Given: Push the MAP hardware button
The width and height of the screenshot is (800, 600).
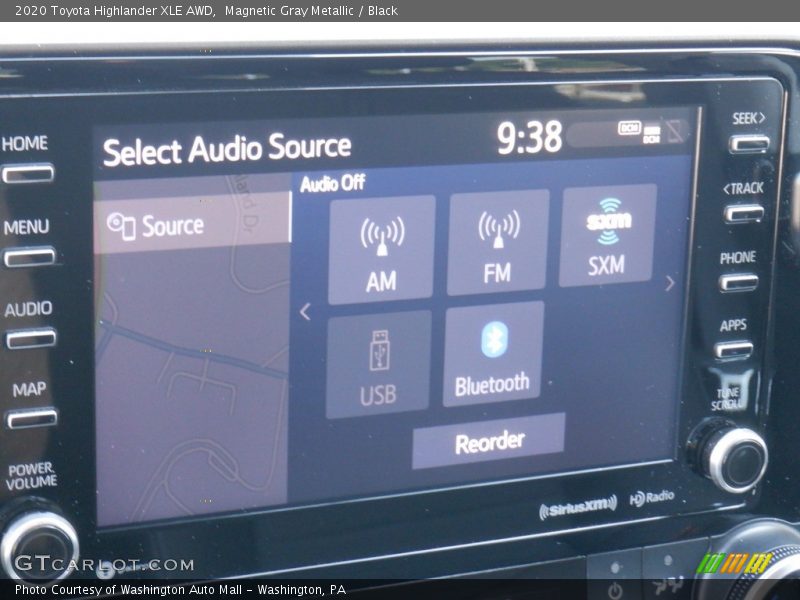Looking at the screenshot, I should (32, 418).
